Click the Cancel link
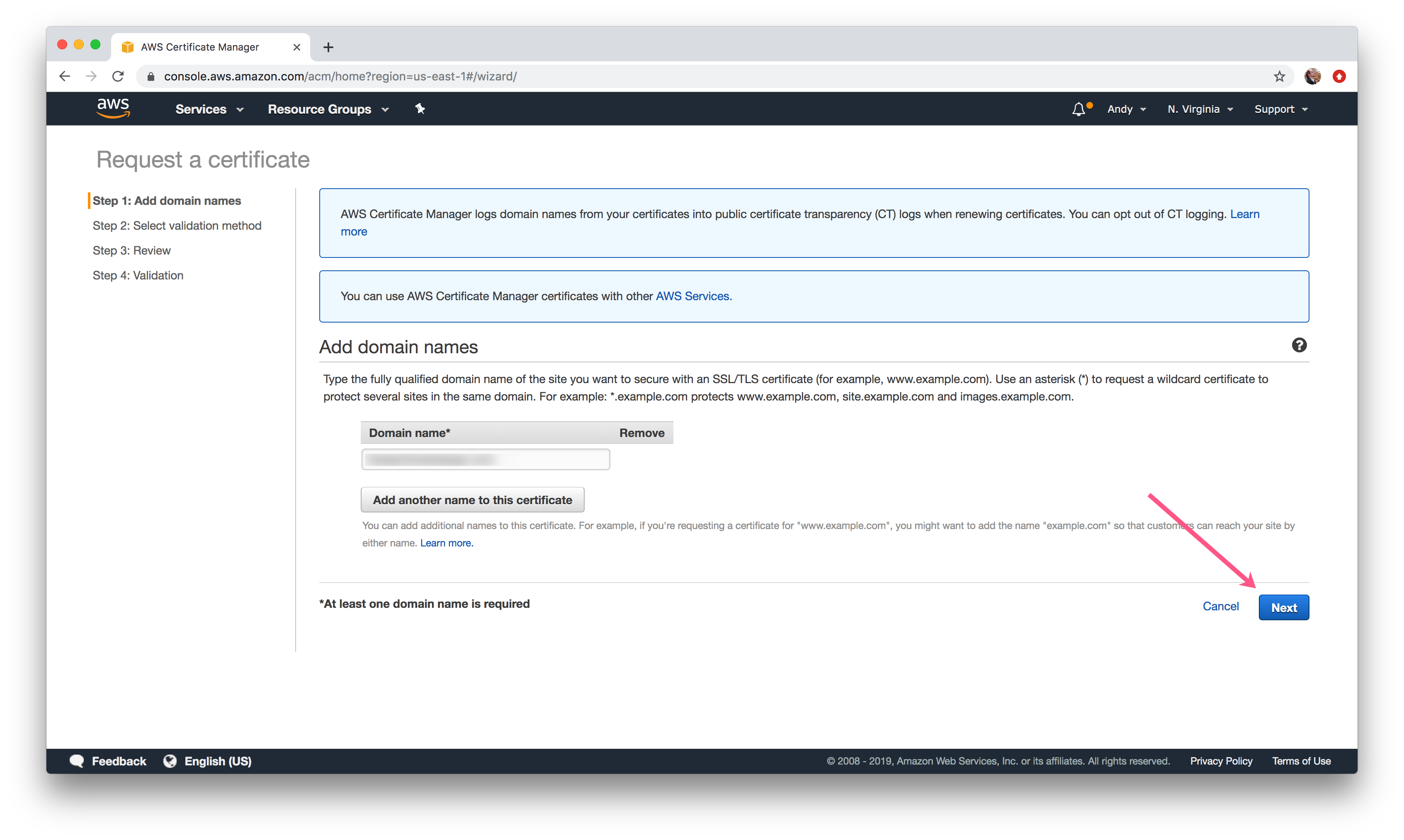Screen dimensions: 1404x840 coord(1220,606)
